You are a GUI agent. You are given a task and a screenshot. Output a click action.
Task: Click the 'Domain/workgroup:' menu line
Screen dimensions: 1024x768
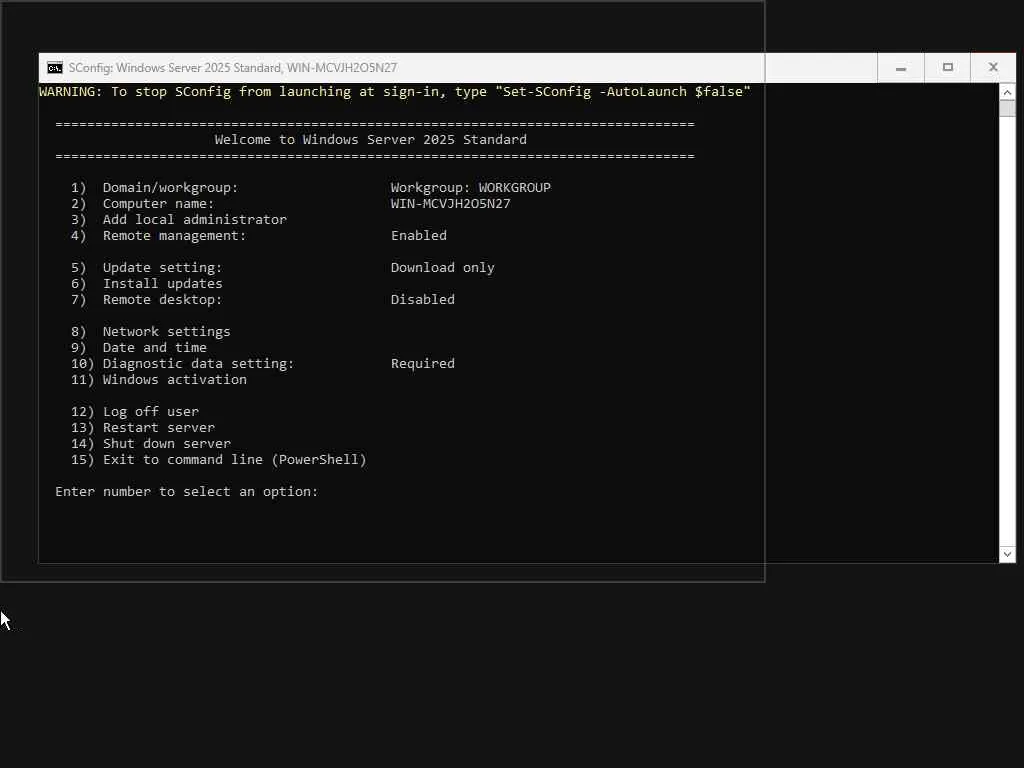pyautogui.click(x=155, y=188)
